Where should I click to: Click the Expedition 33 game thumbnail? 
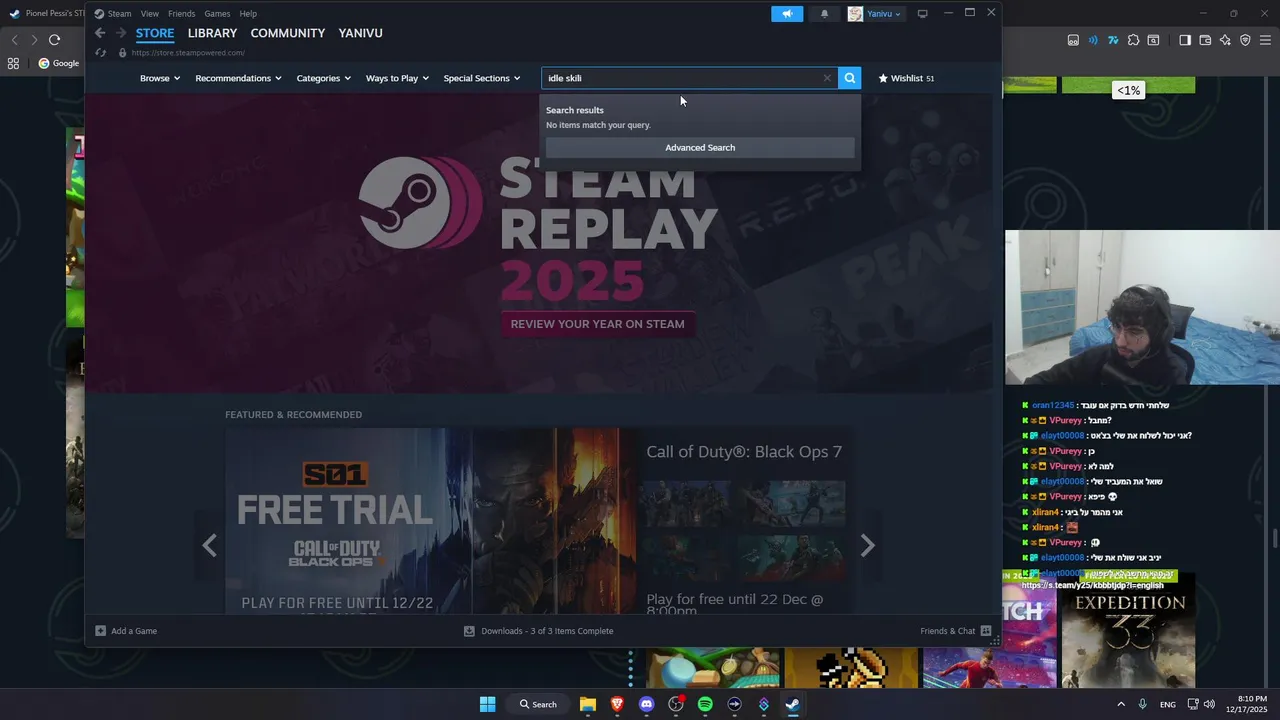[1129, 629]
